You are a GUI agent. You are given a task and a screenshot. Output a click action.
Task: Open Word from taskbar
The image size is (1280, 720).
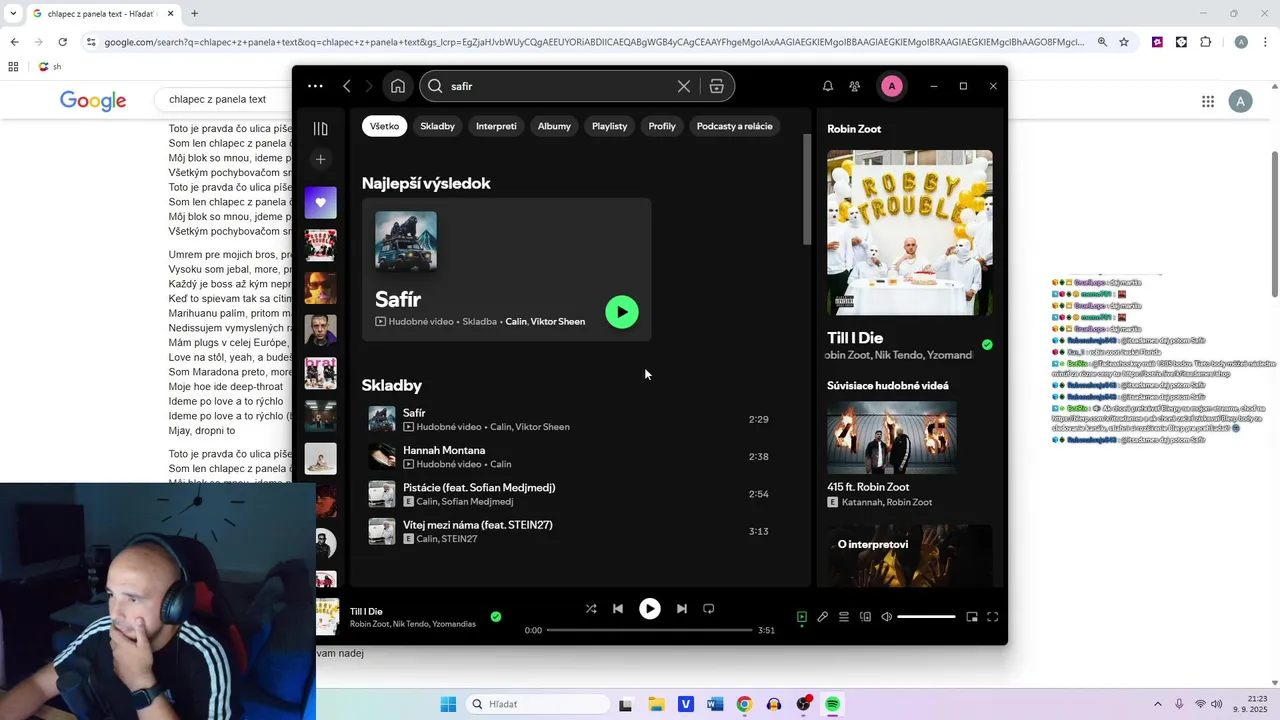pyautogui.click(x=715, y=704)
